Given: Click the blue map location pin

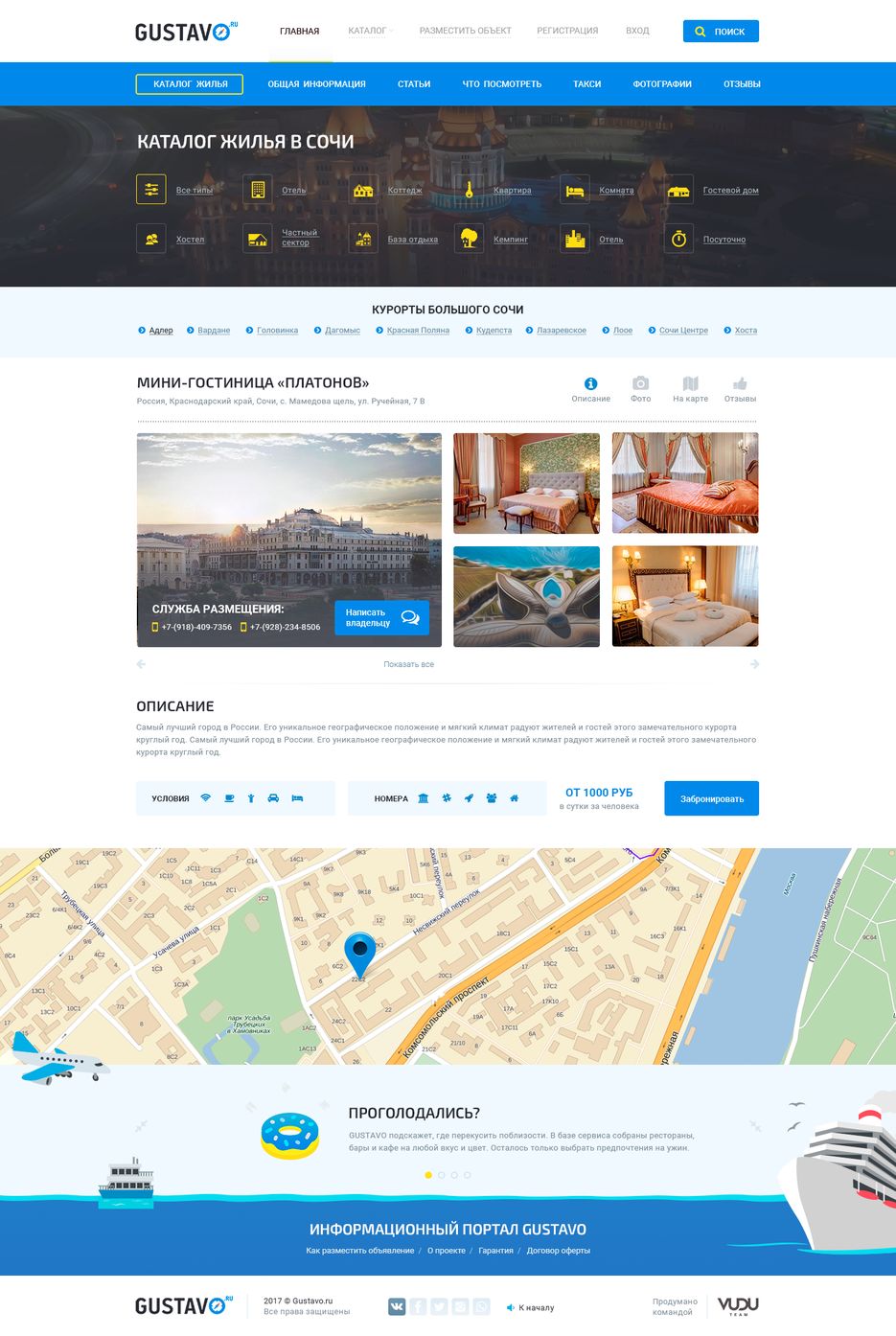Looking at the screenshot, I should tap(359, 955).
